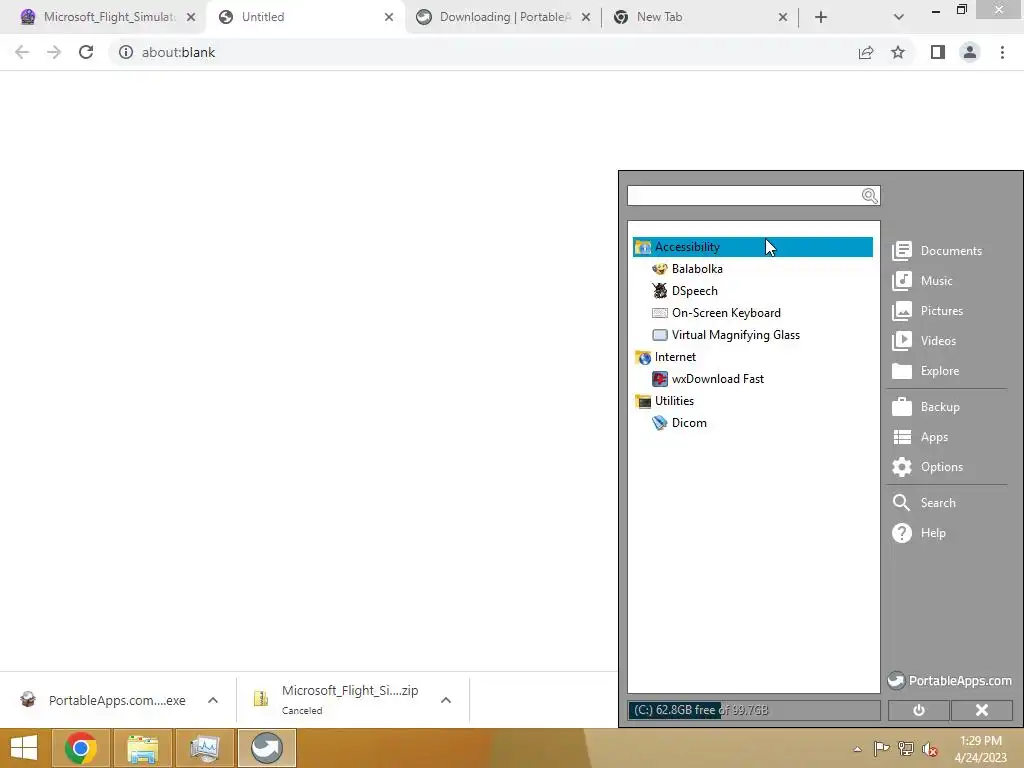Open the Action Center flag icon
The width and height of the screenshot is (1024, 768).
(881, 749)
